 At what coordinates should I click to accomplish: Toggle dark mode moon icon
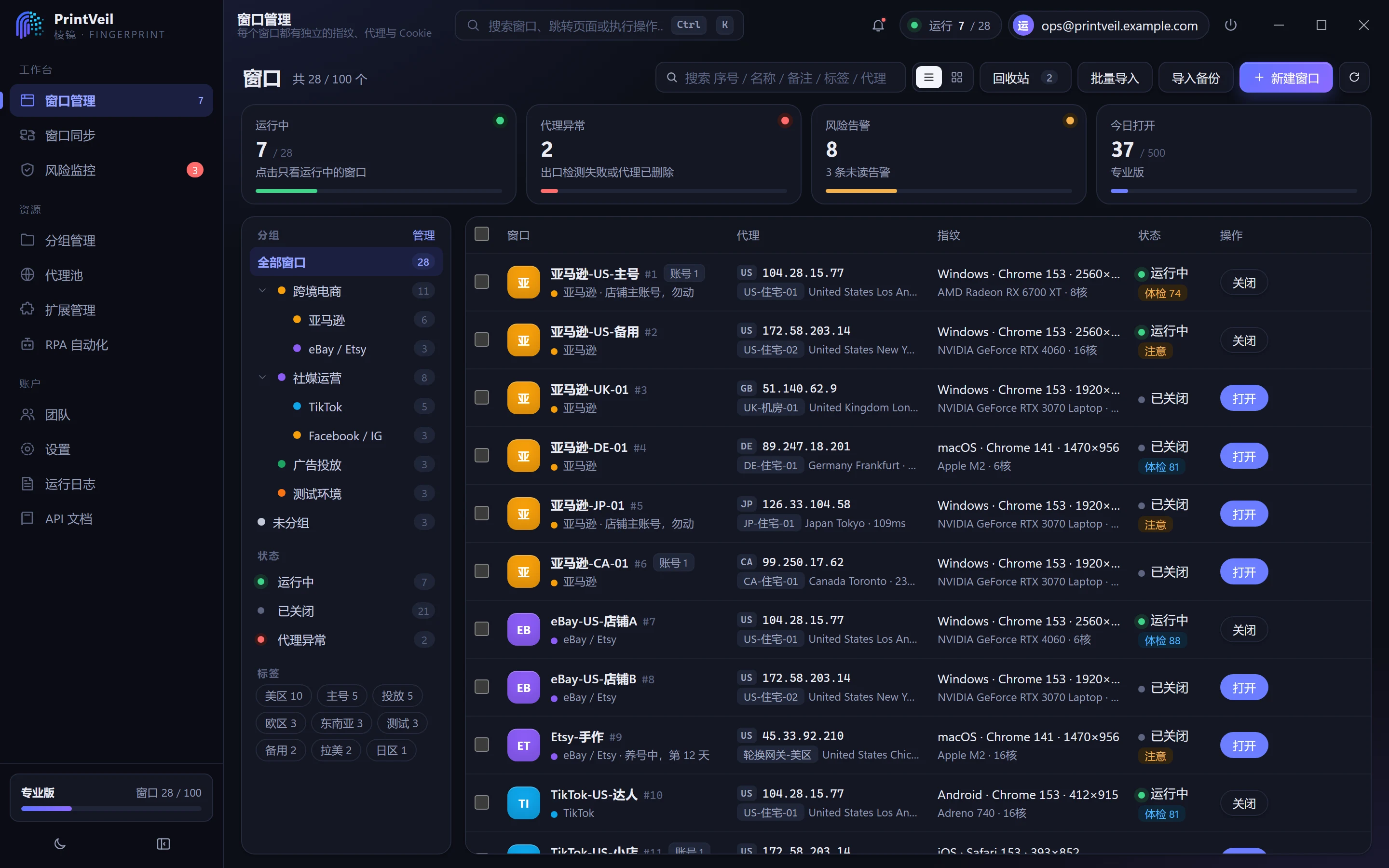tap(60, 843)
